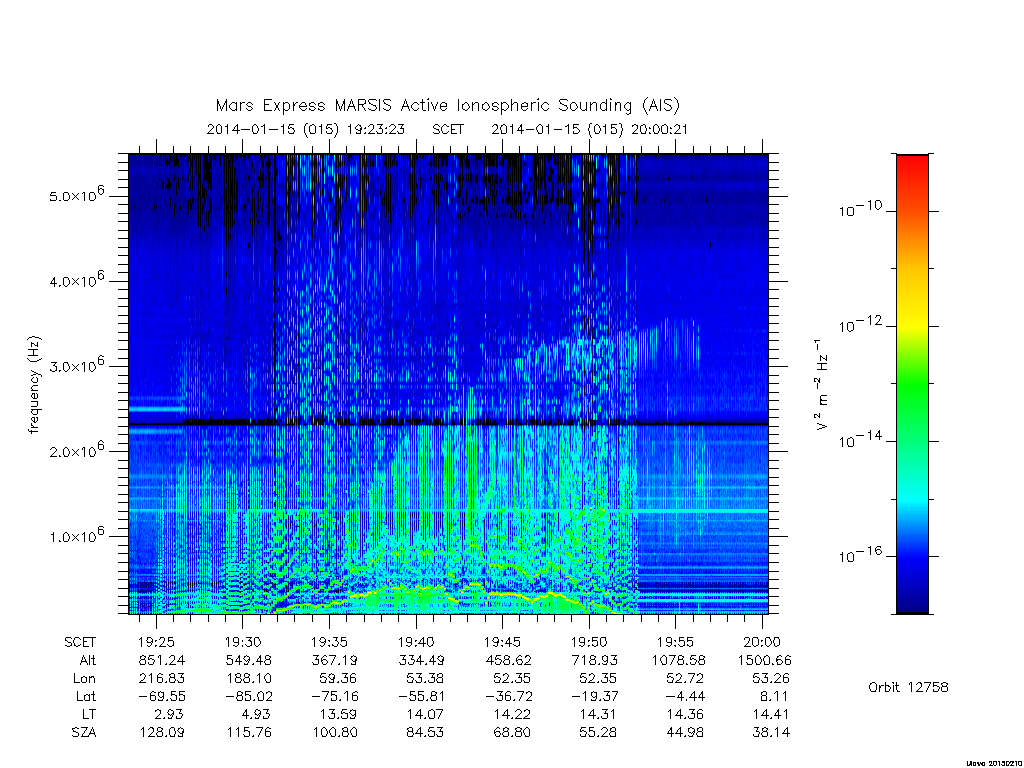Click the "V² m⁻² Hz⁻¹" color bar unit label
Screen dimensions: 1024x768
(x=821, y=385)
